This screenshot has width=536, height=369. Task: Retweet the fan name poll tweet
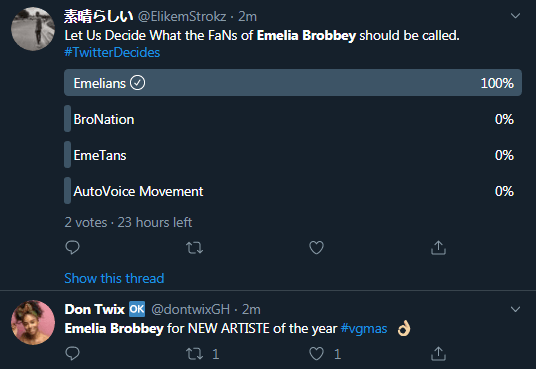click(195, 248)
